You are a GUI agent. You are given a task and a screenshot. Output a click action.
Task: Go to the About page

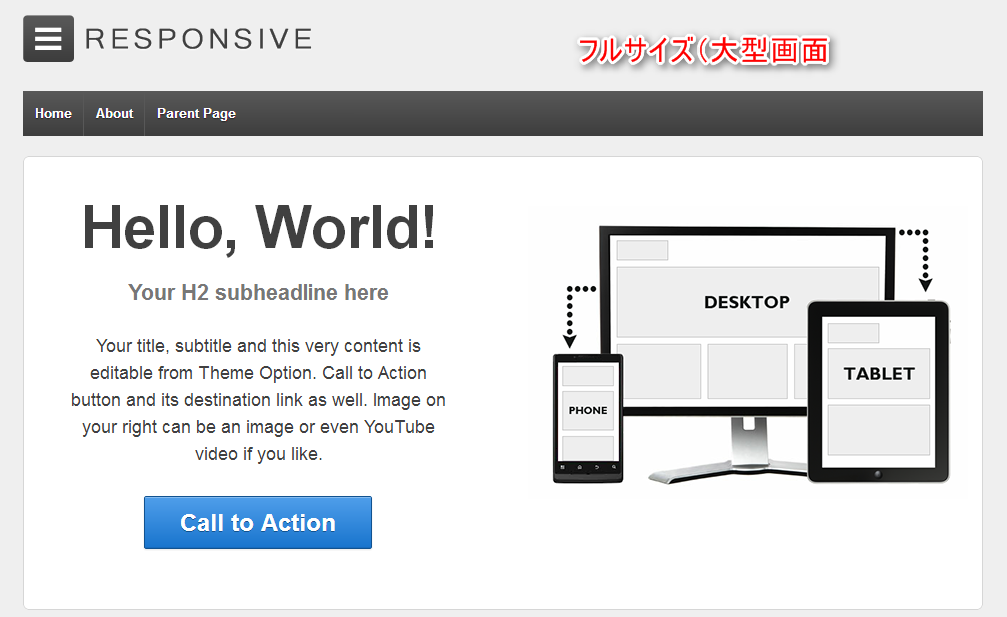tap(114, 114)
